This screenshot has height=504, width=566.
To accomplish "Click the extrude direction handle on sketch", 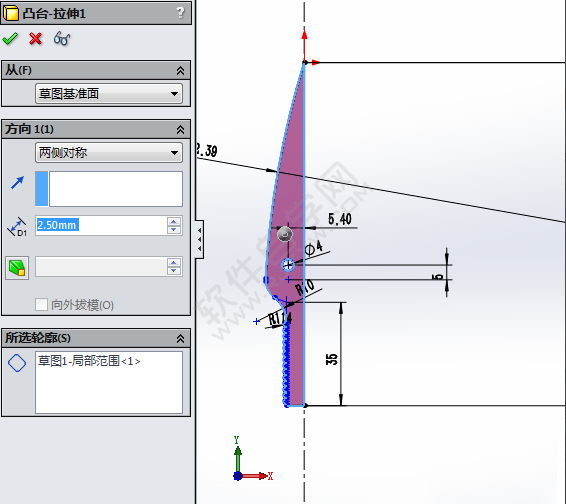I will pos(285,234).
